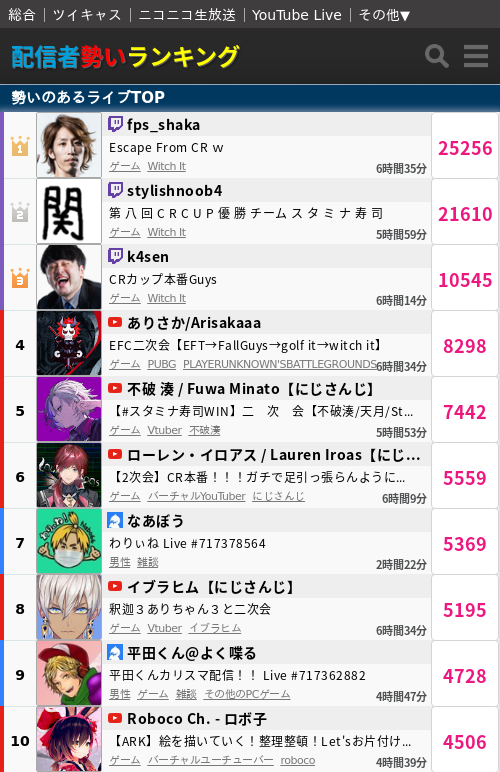This screenshot has width=500, height=772.
Task: Click the gold crown rank 1 icon
Action: [20, 146]
